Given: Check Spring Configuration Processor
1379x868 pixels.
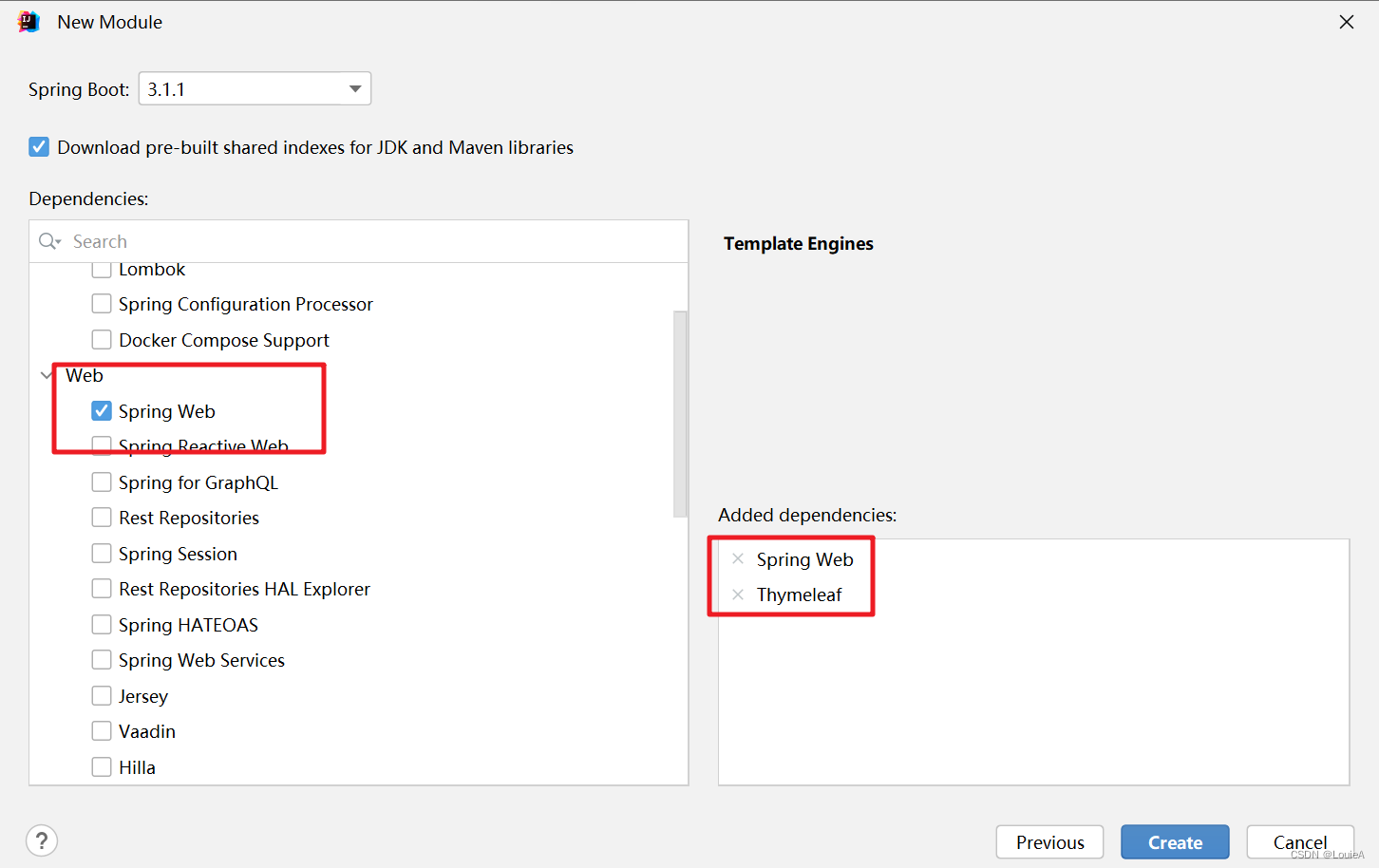Looking at the screenshot, I should 102,304.
